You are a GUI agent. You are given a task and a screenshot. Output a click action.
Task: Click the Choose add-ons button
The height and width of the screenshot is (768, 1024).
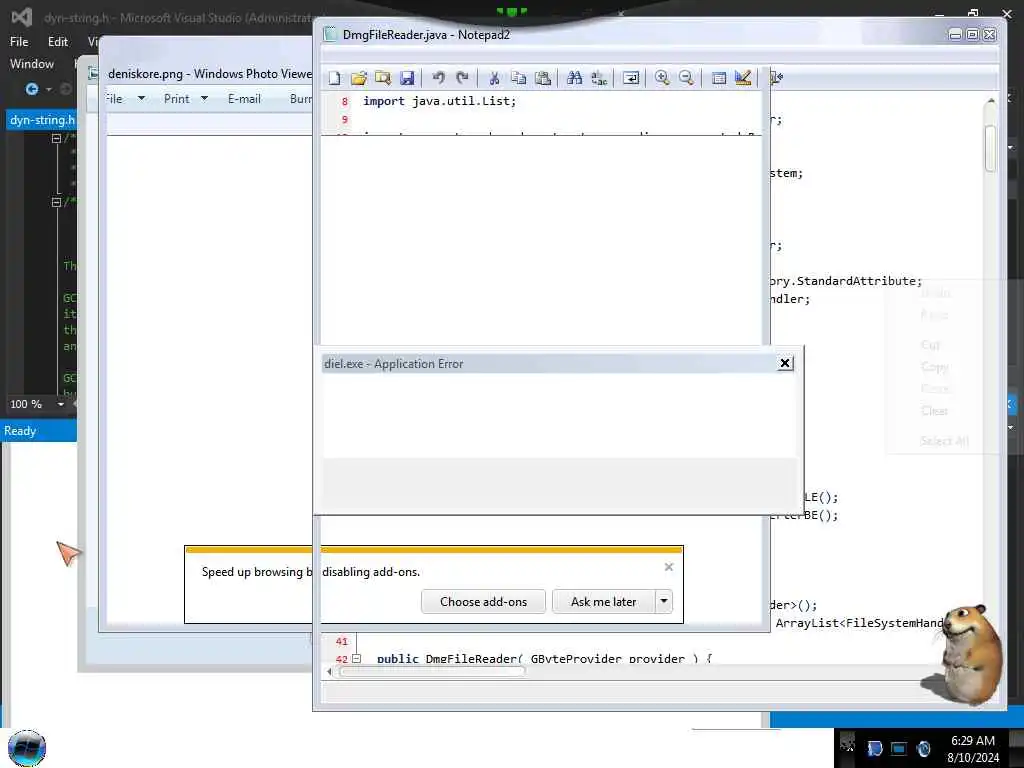pos(483,601)
